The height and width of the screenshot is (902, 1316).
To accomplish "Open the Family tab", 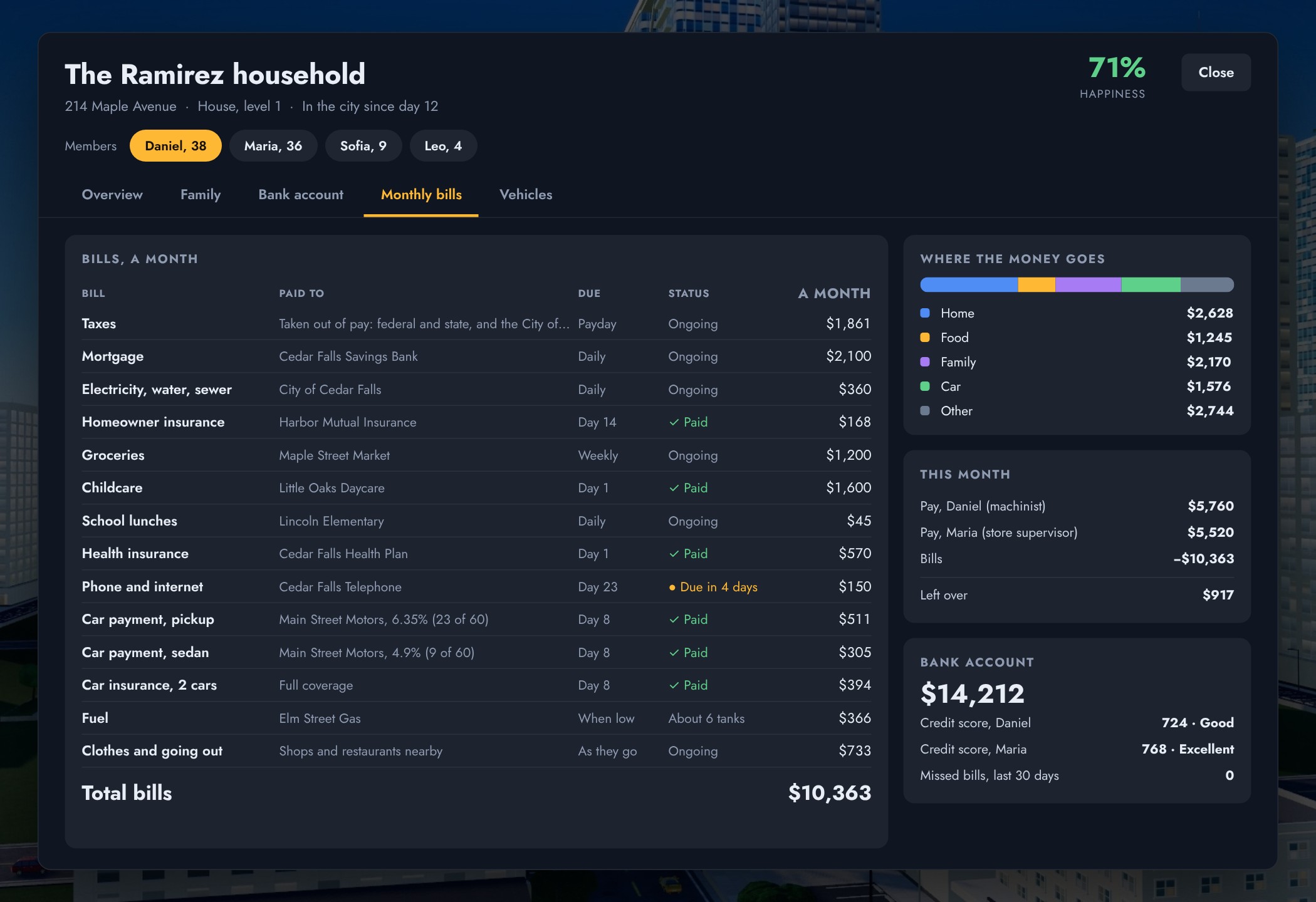I will click(x=201, y=195).
